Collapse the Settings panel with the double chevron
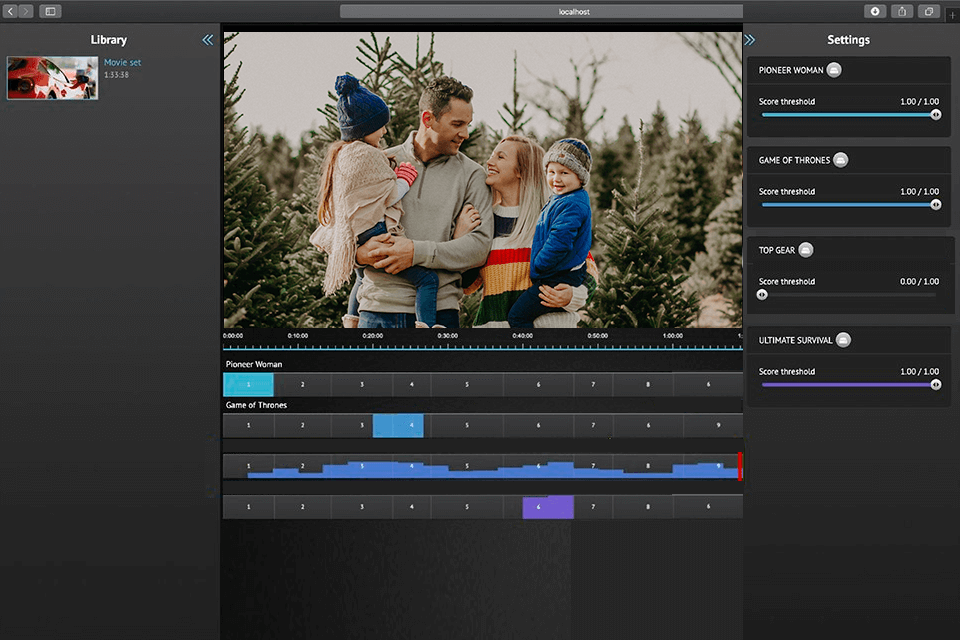This screenshot has width=960, height=640. 750,40
